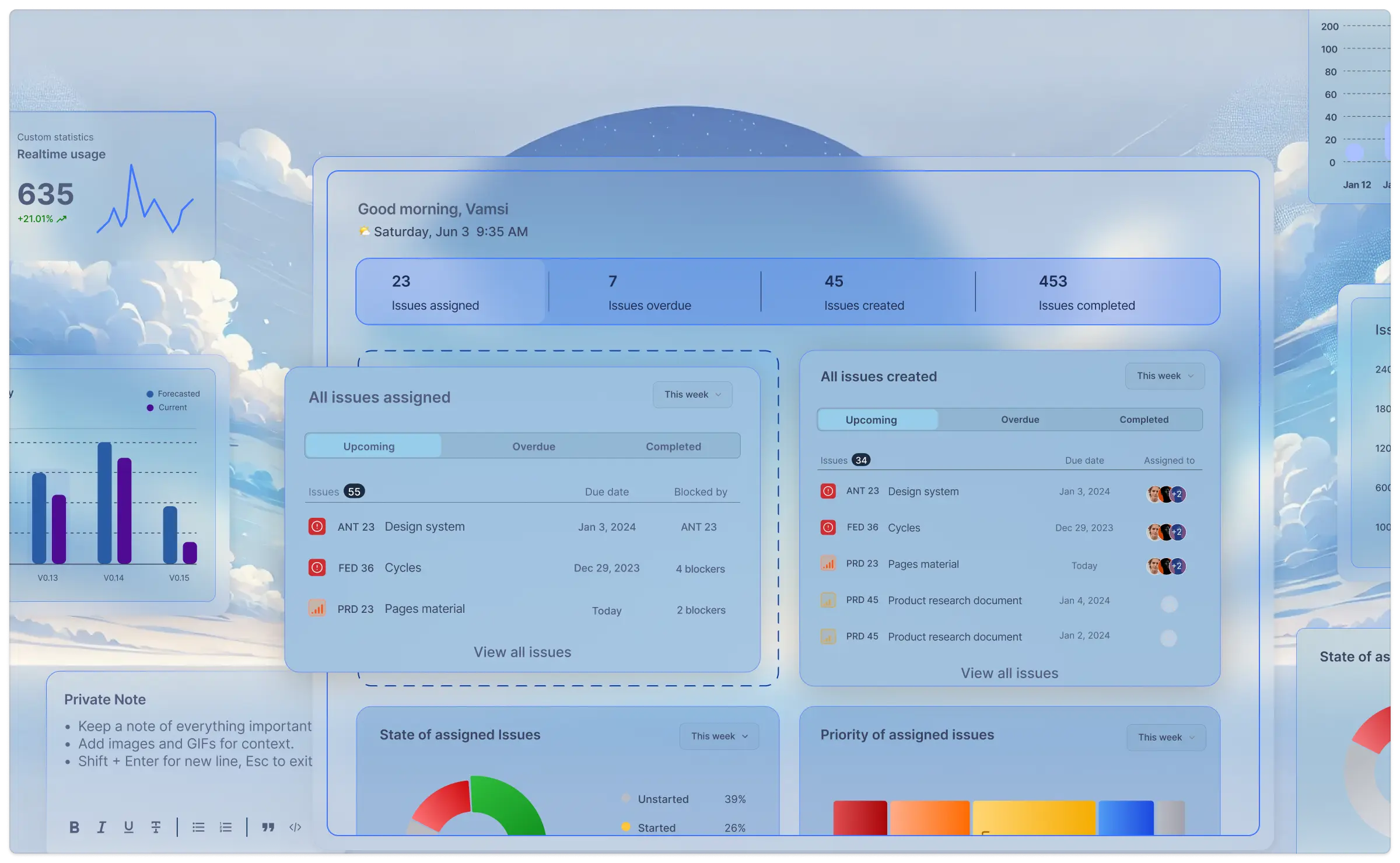
Task: Click View all issues in All issues assigned
Action: (x=522, y=652)
